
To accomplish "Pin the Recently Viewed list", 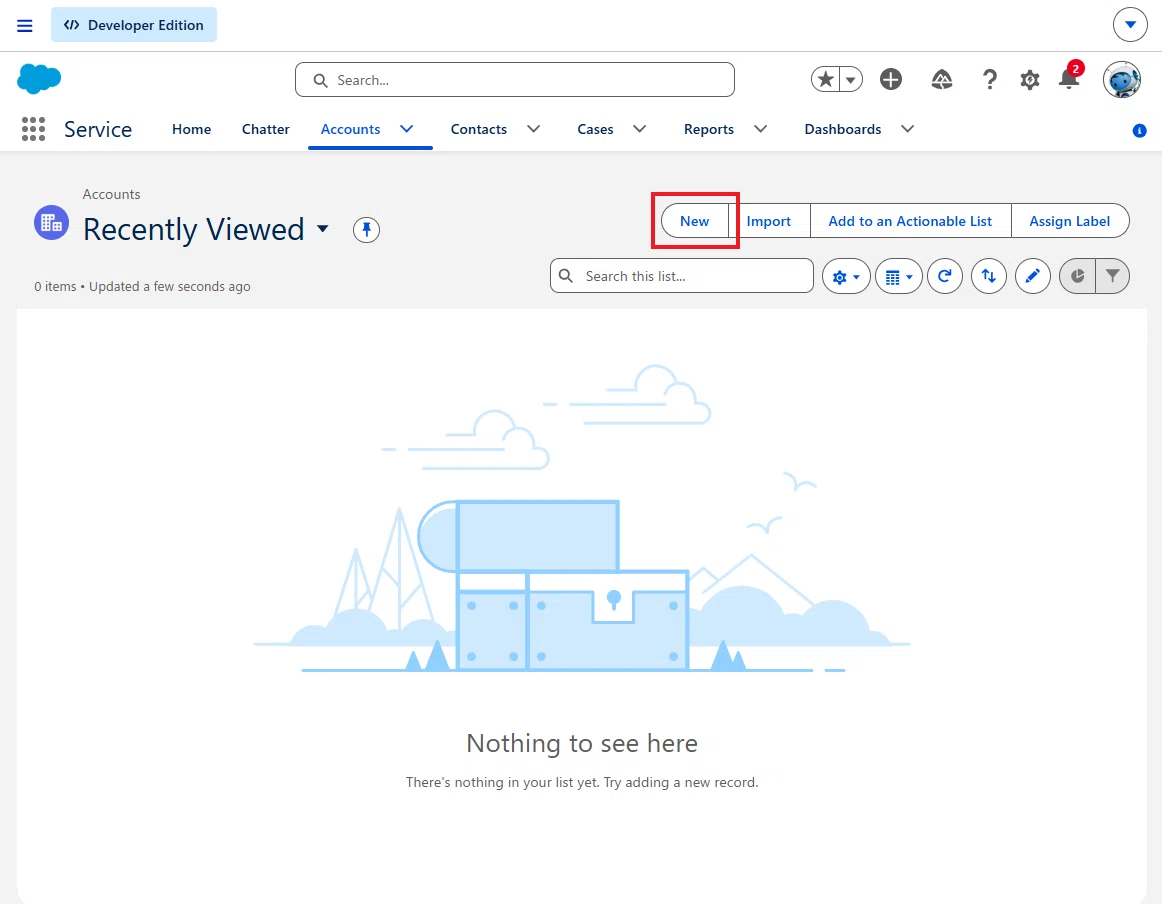I will tap(366, 230).
